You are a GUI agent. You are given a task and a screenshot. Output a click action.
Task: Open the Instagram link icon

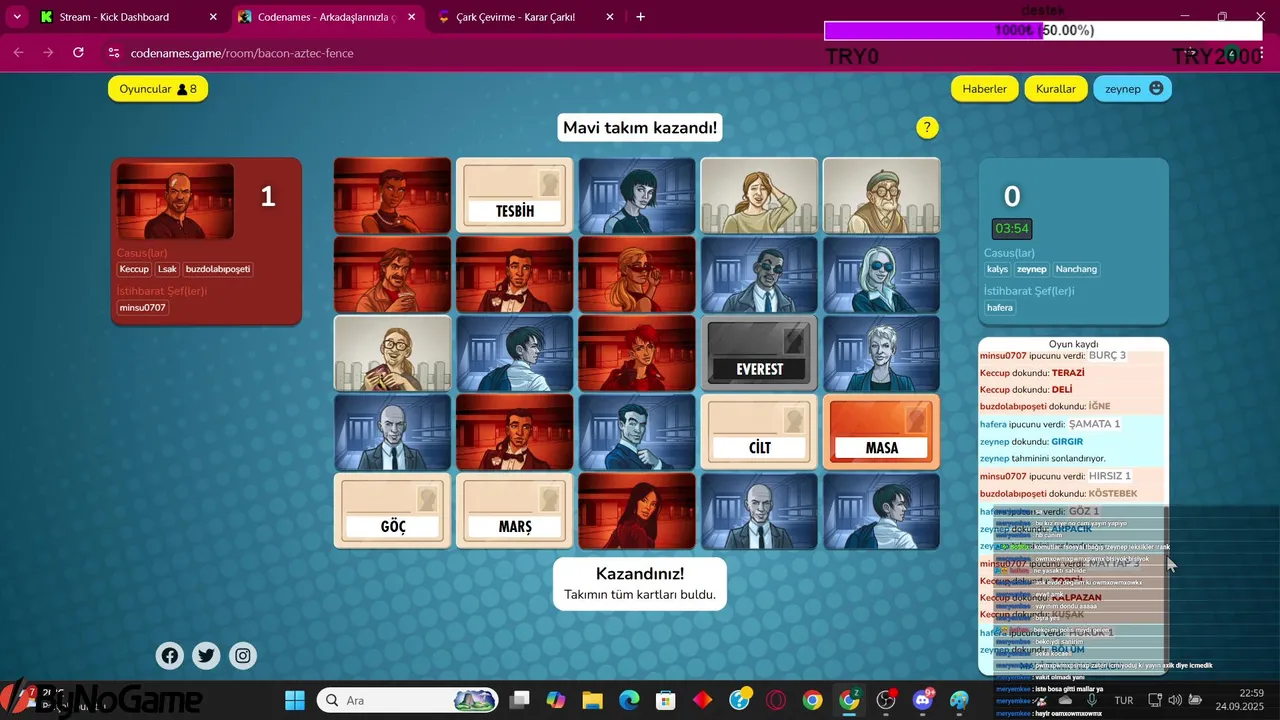coord(243,656)
